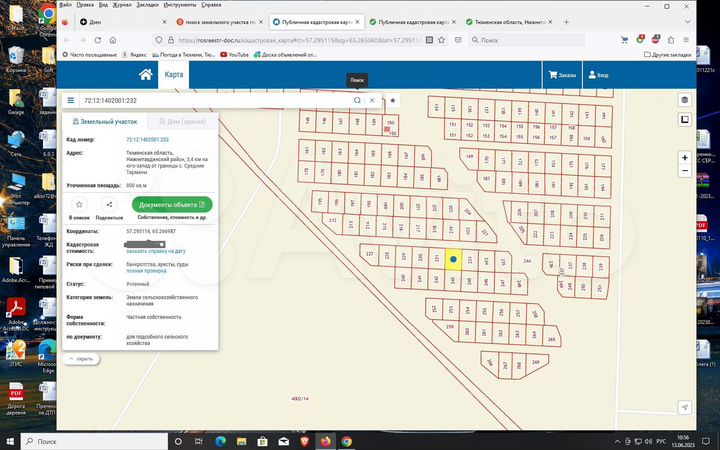Select parcel 265 on the map
720x450 pixels.
click(551, 340)
